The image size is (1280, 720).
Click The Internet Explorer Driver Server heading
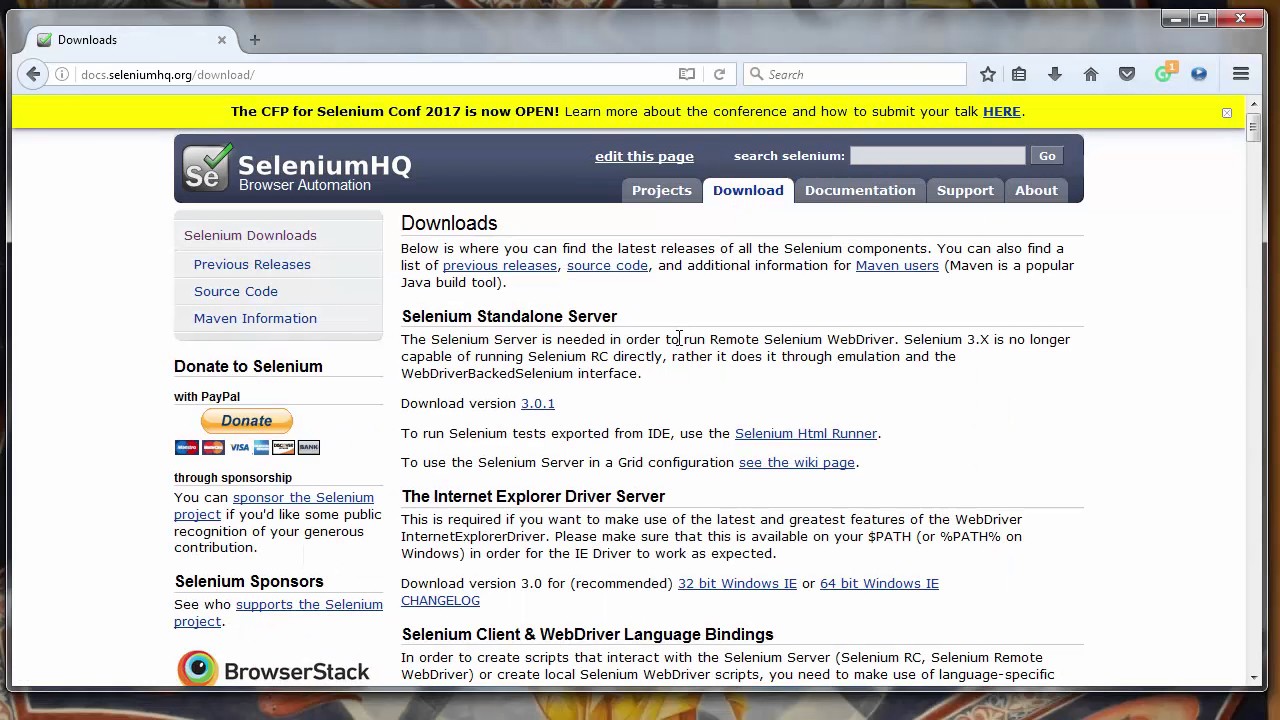tap(533, 496)
